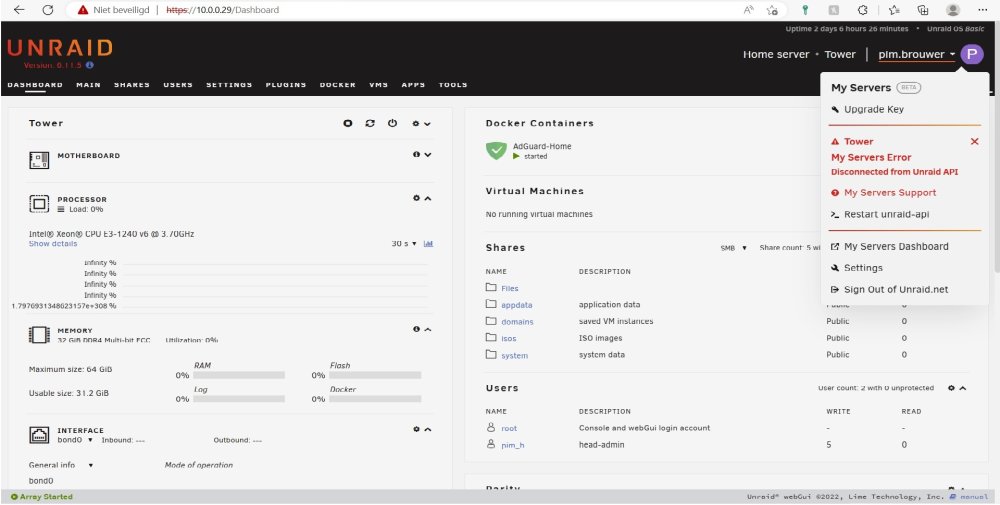Screen dimensions: 1000x505
Task: Open the browser Extensions puzzle icon
Action: coord(863,10)
